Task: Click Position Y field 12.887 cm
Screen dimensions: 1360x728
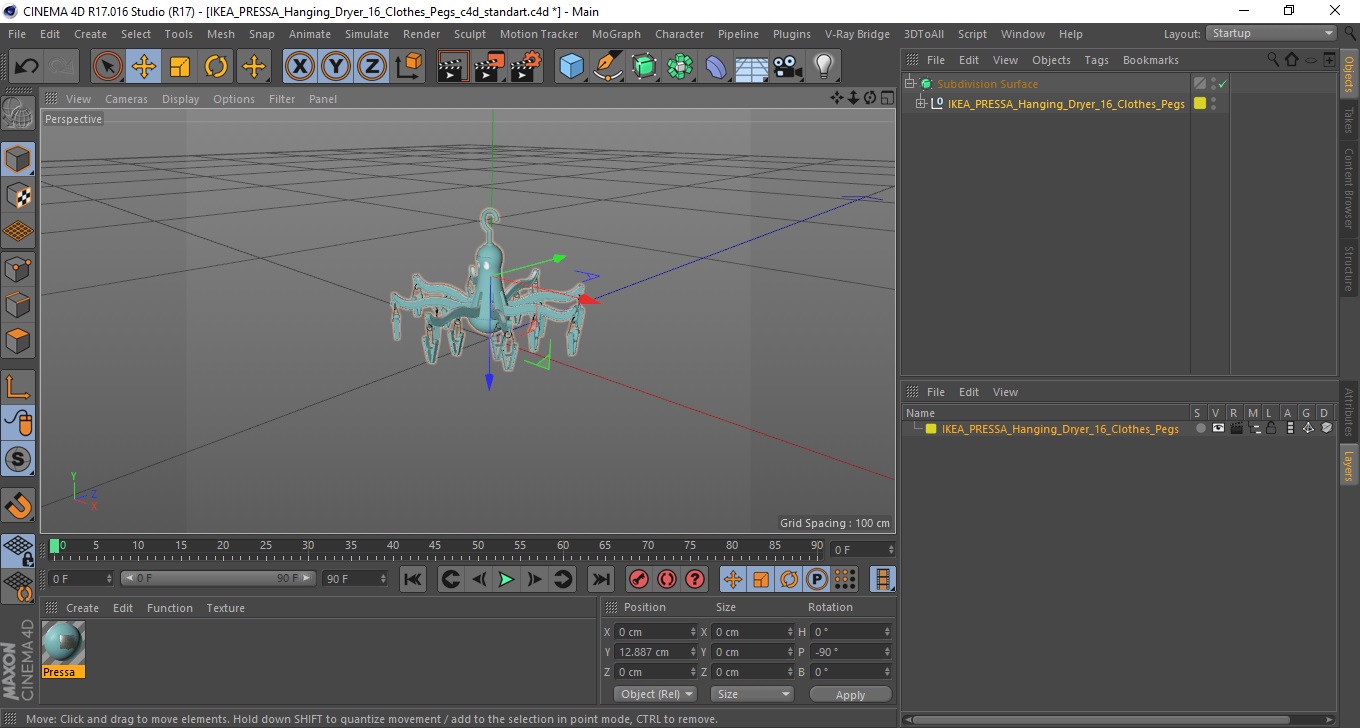Action: click(x=655, y=652)
